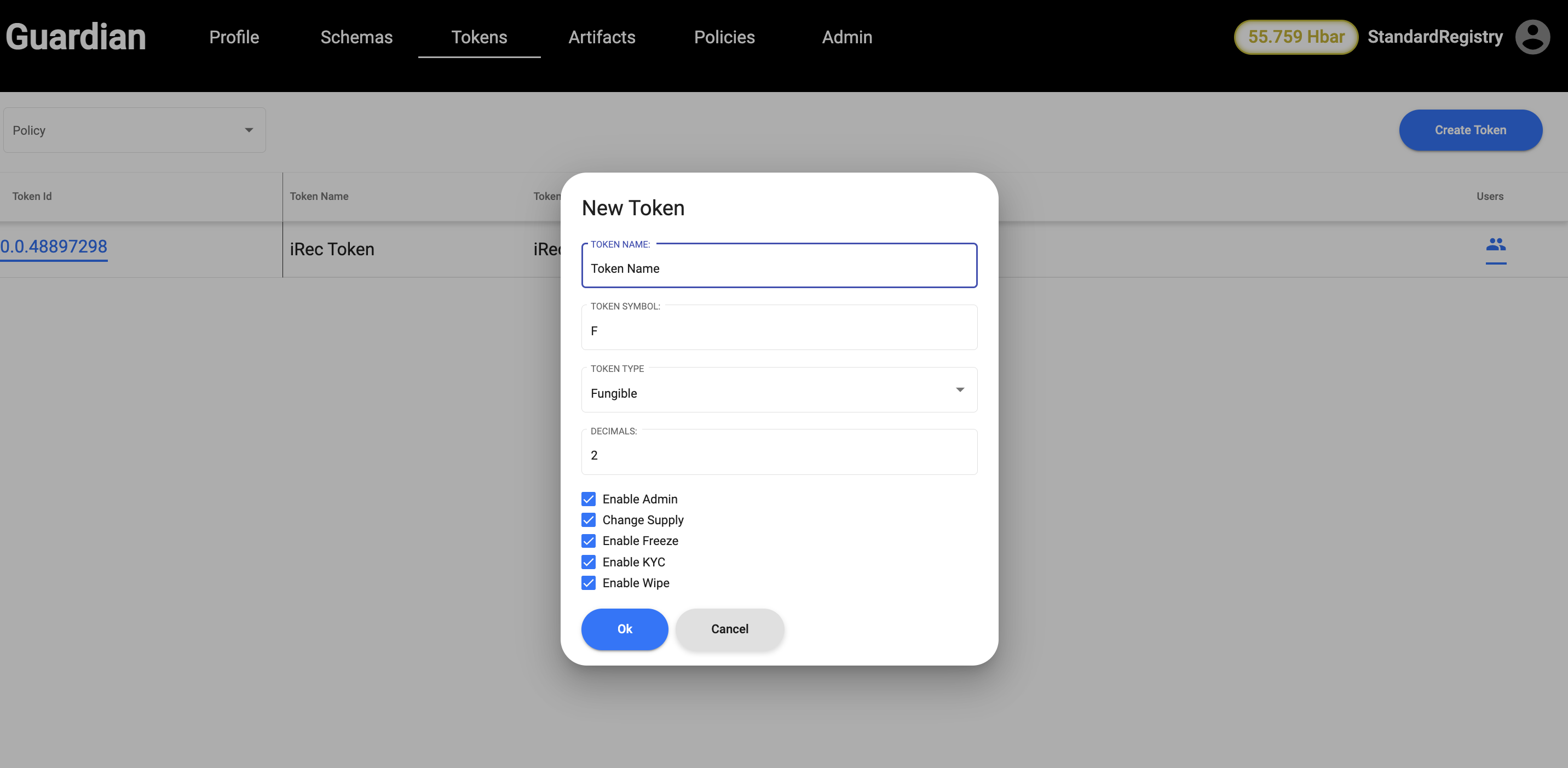
Task: Click the Token Type dropdown arrow
Action: pyautogui.click(x=959, y=390)
